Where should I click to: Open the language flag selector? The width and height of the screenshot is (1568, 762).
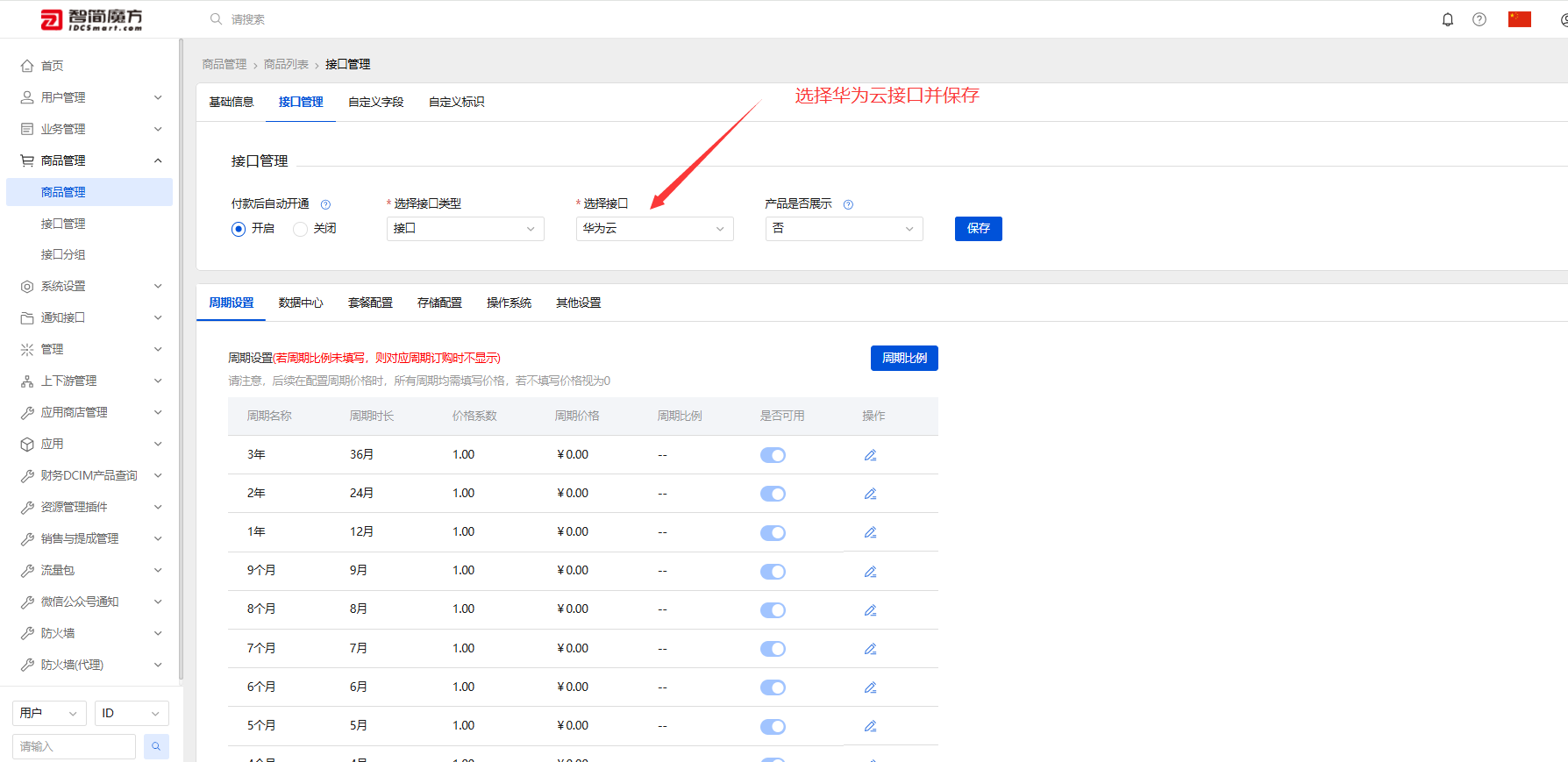(1520, 19)
